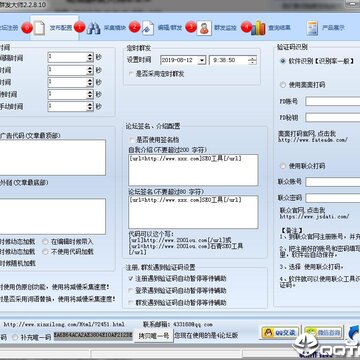Click the 广告代码 (文章最顶部) text box
360x360 pixels.
52,158
